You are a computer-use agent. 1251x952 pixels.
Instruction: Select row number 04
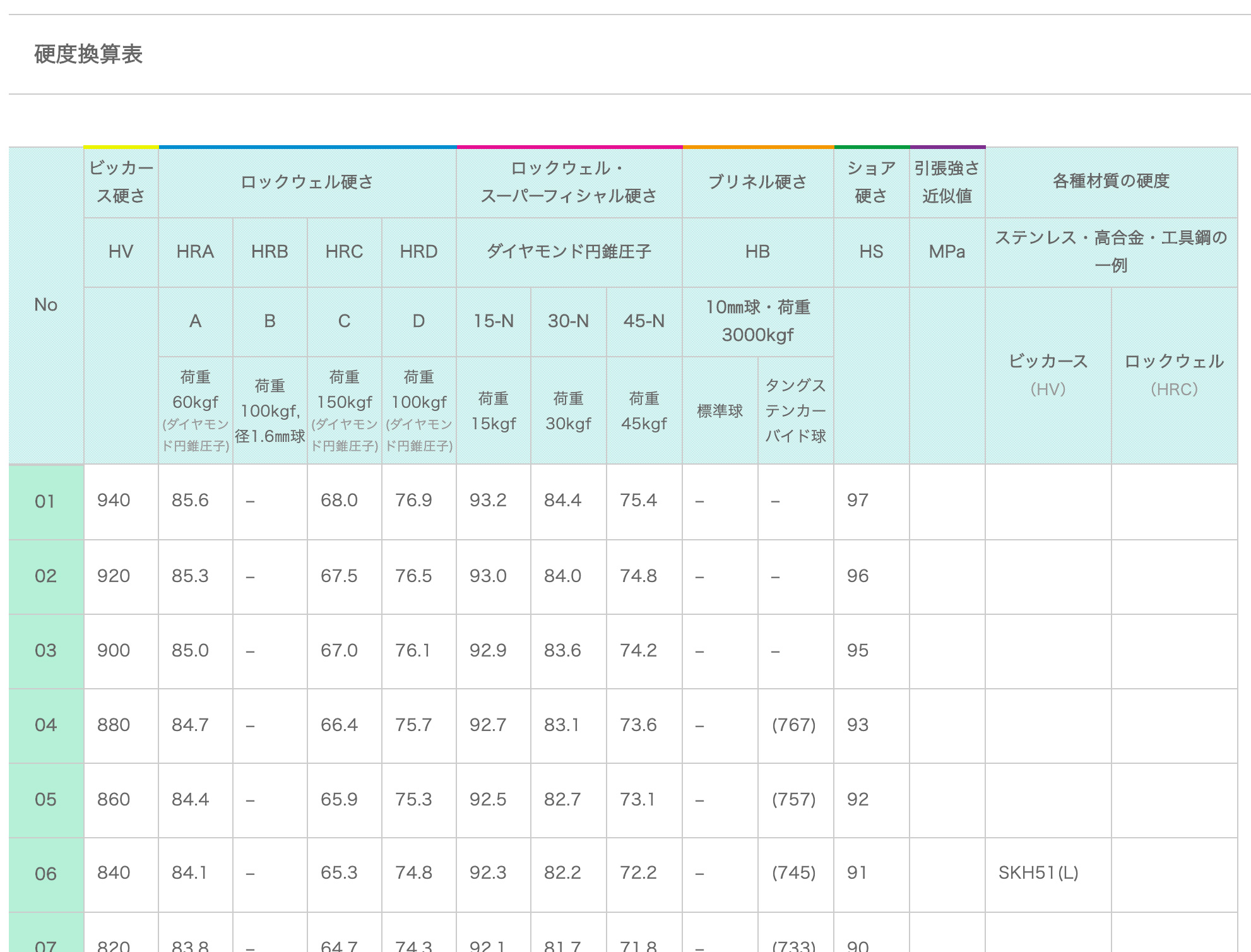[x=45, y=725]
